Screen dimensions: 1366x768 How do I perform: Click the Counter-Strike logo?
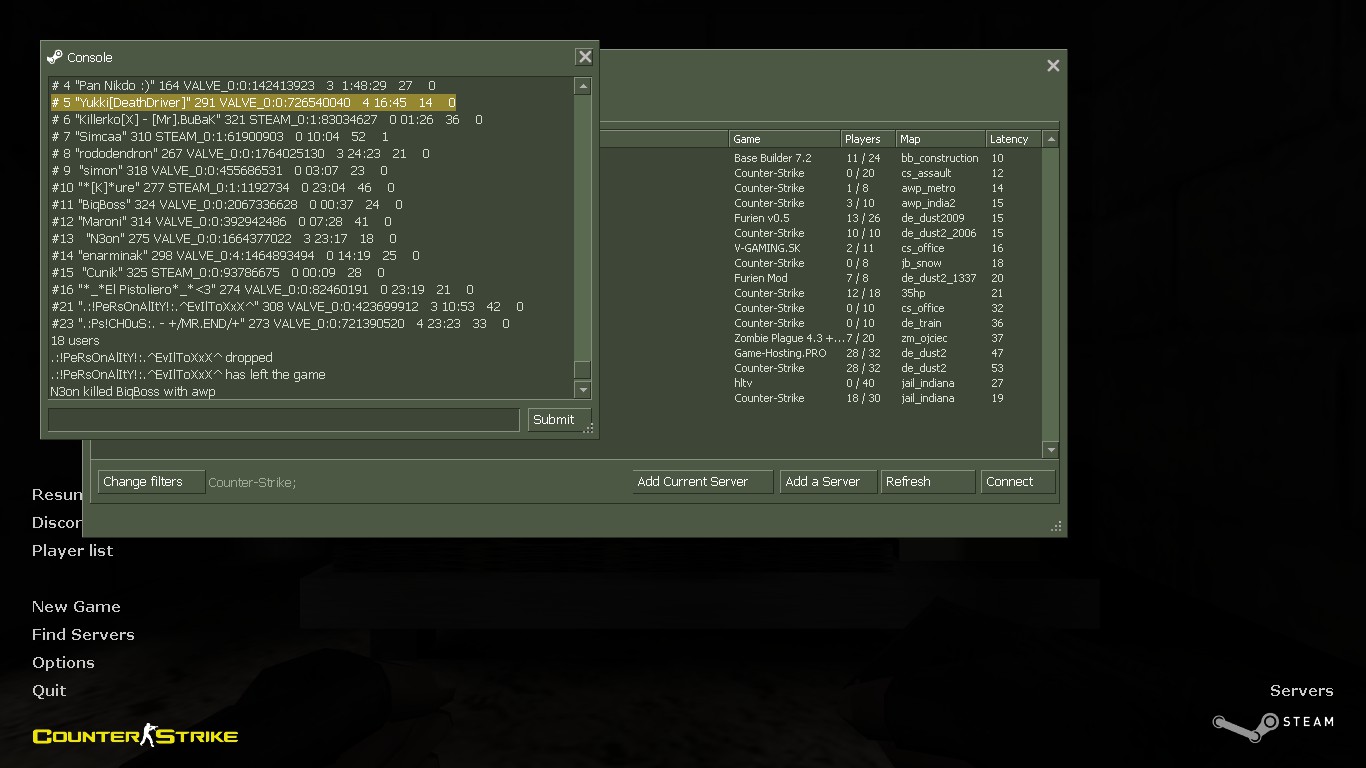pos(135,737)
